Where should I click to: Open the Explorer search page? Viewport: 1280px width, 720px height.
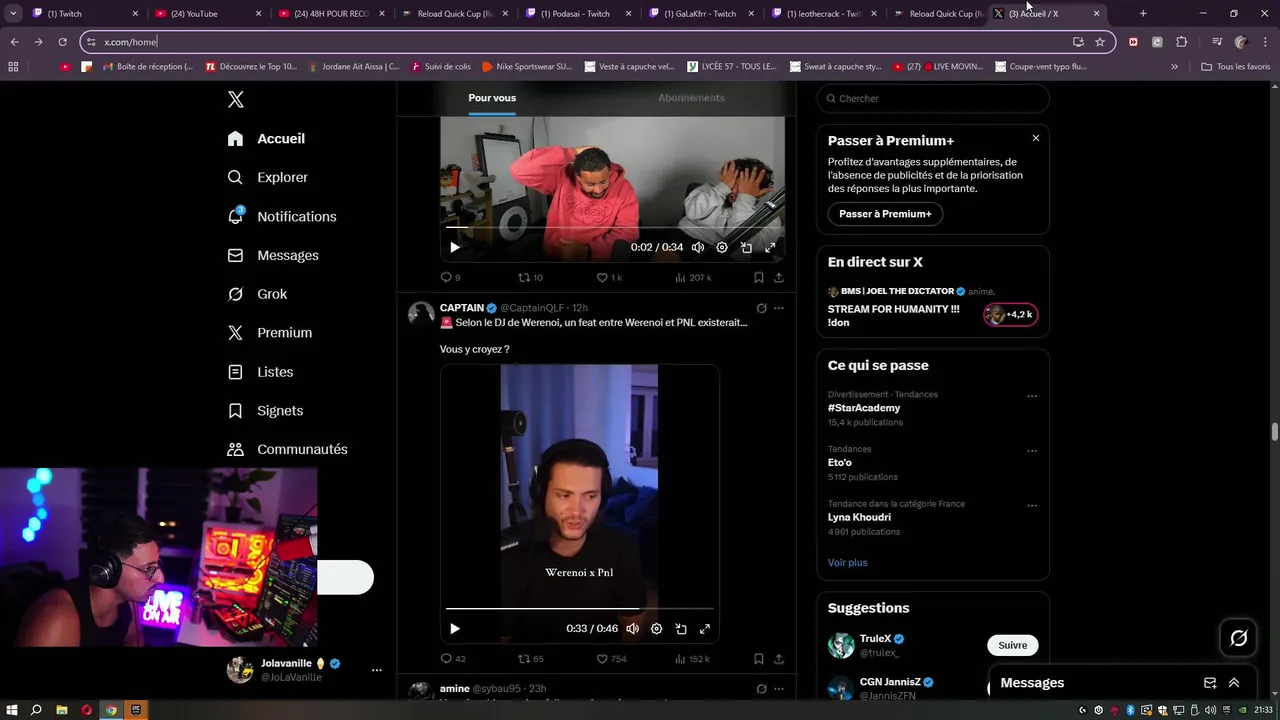point(267,177)
